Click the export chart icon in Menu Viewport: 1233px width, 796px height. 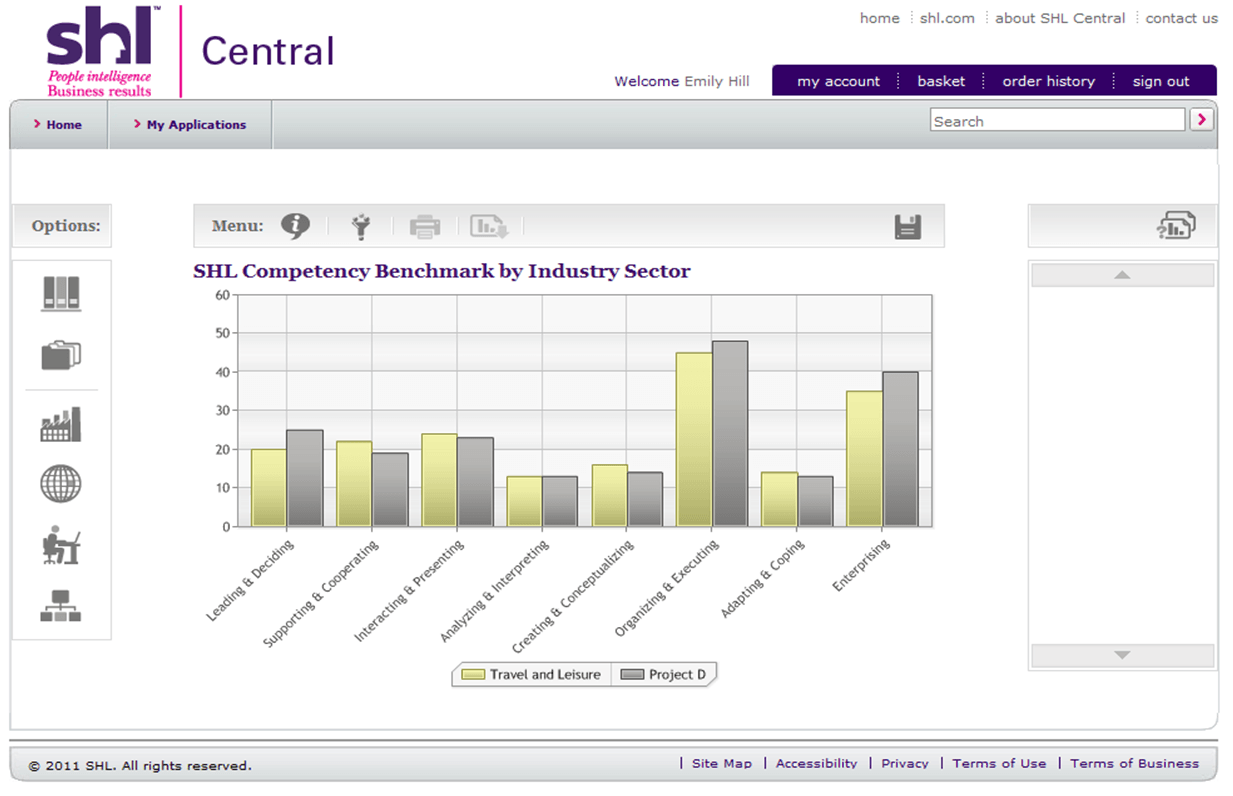(x=490, y=227)
